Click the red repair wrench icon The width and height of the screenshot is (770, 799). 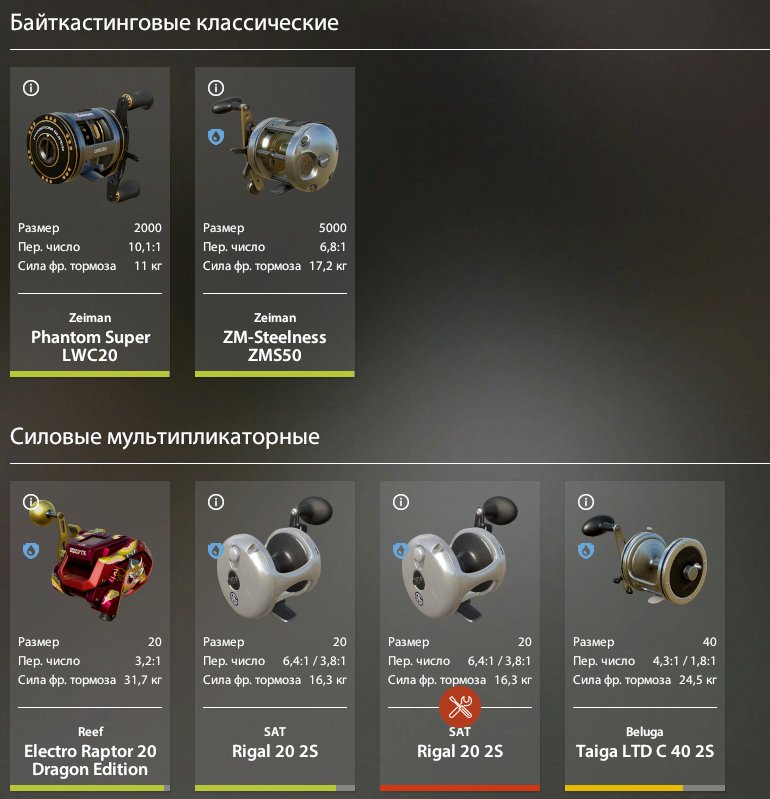pos(460,707)
